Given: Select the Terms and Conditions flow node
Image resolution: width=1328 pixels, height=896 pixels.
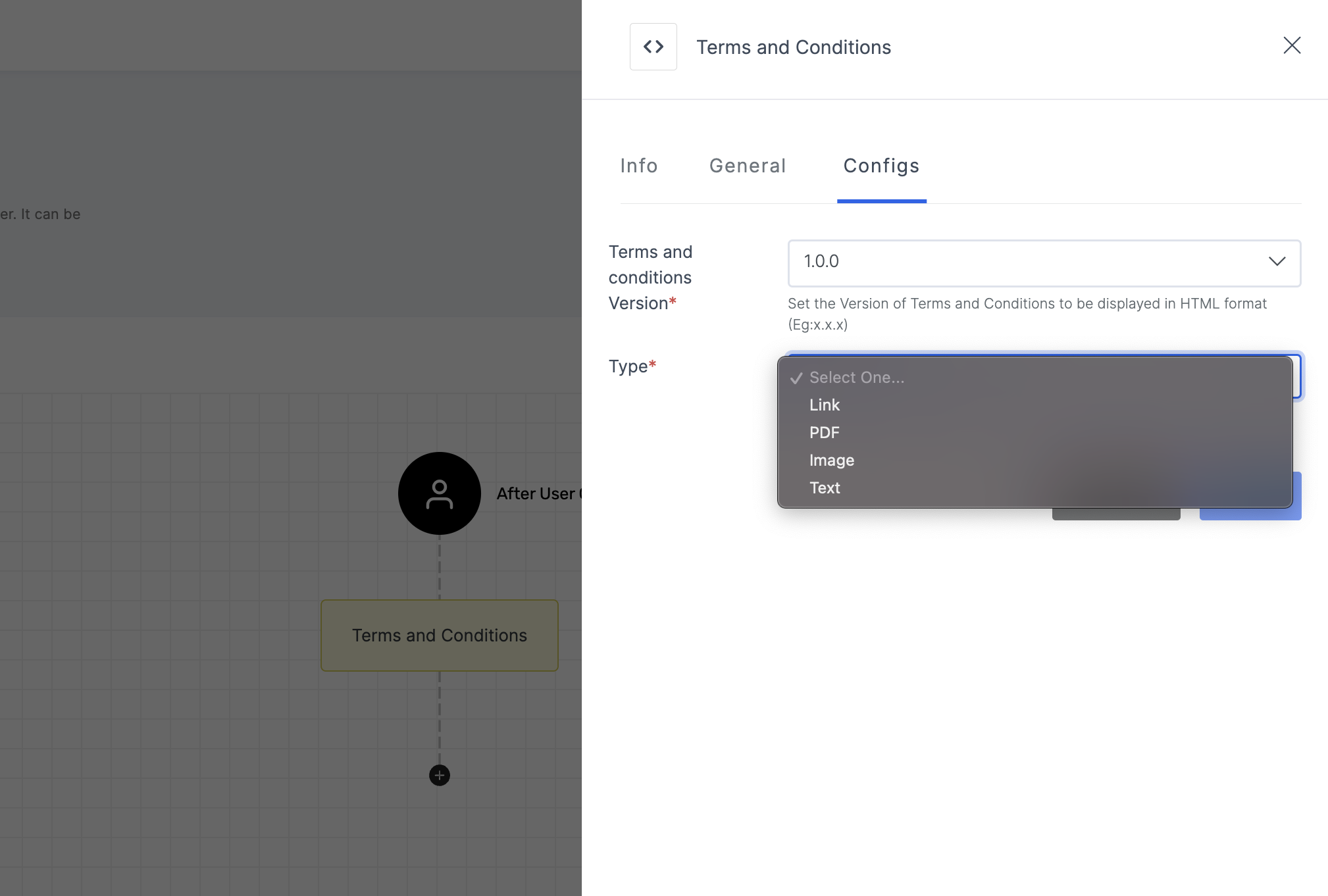Looking at the screenshot, I should click(x=439, y=635).
